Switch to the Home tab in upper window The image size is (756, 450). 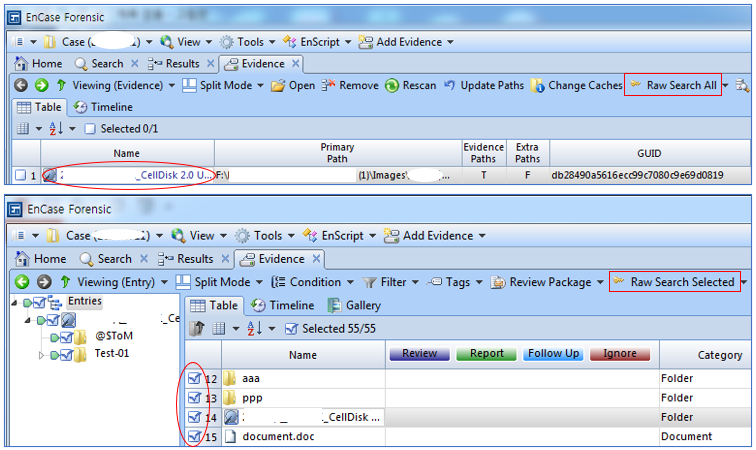[39, 64]
